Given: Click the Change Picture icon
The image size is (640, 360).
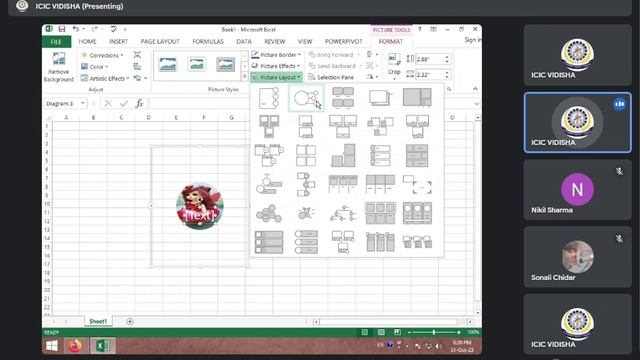Looking at the screenshot, I should click(137, 67).
